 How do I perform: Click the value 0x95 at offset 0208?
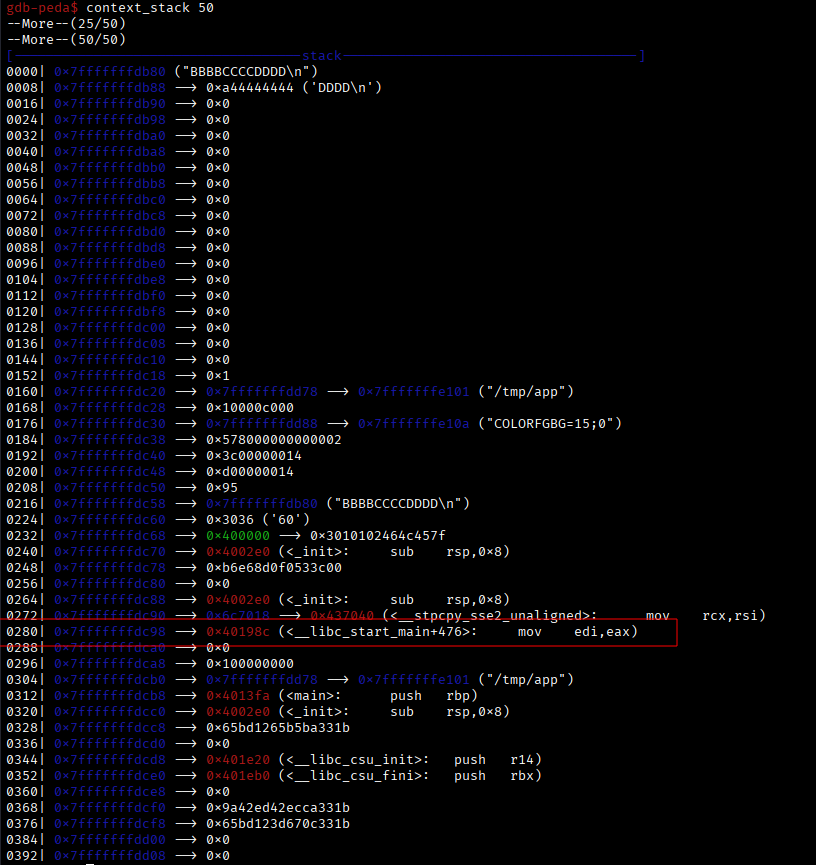(x=222, y=488)
